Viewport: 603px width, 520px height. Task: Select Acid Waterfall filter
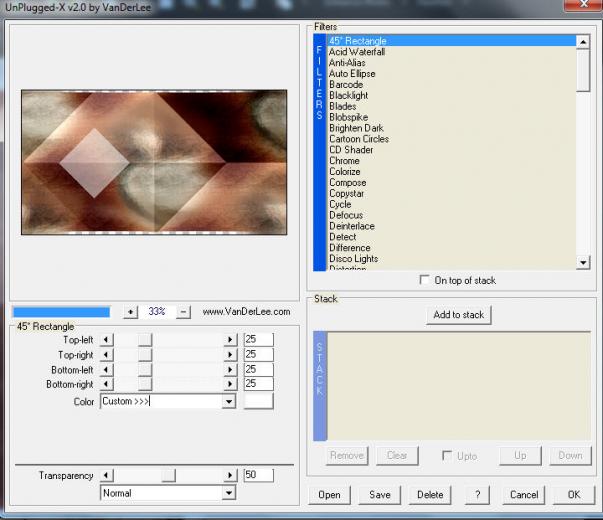(357, 52)
